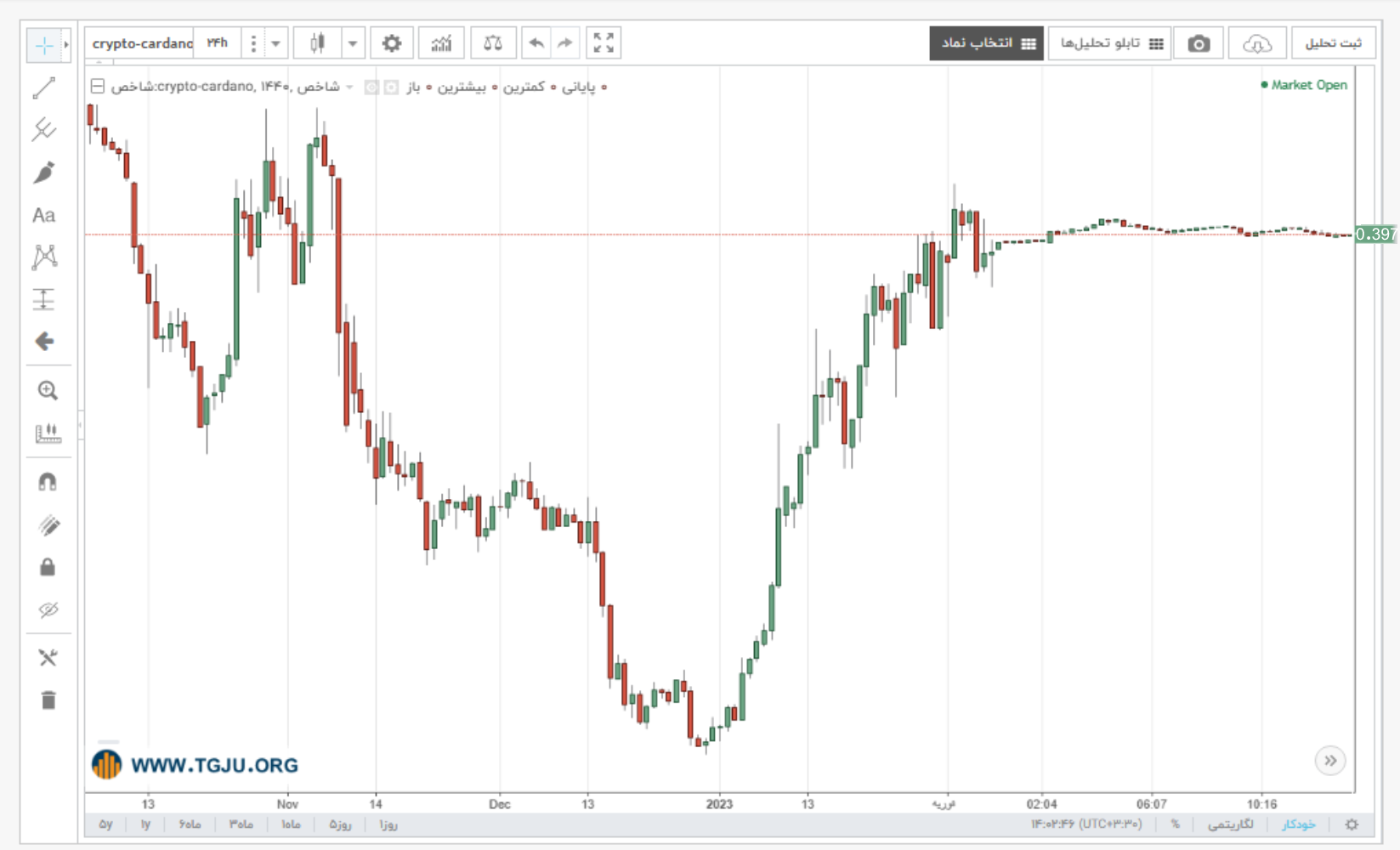1400x850 pixels.
Task: Toggle stay in drawing mode pencil
Action: [48, 525]
